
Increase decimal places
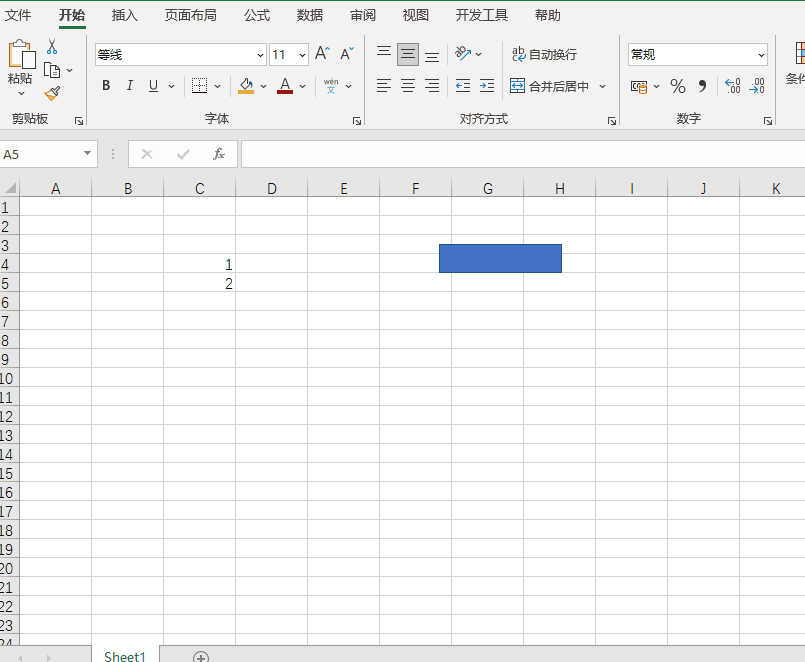(733, 86)
